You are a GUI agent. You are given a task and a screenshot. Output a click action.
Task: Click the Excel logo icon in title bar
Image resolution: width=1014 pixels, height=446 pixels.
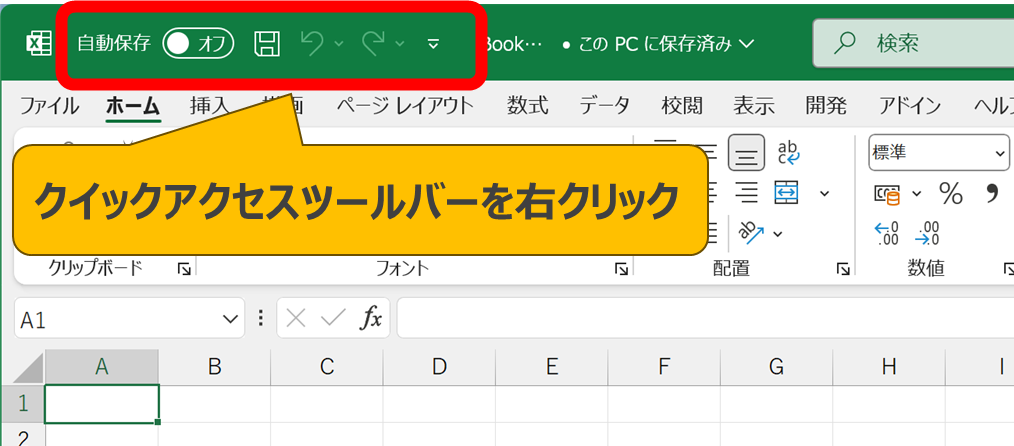point(38,44)
